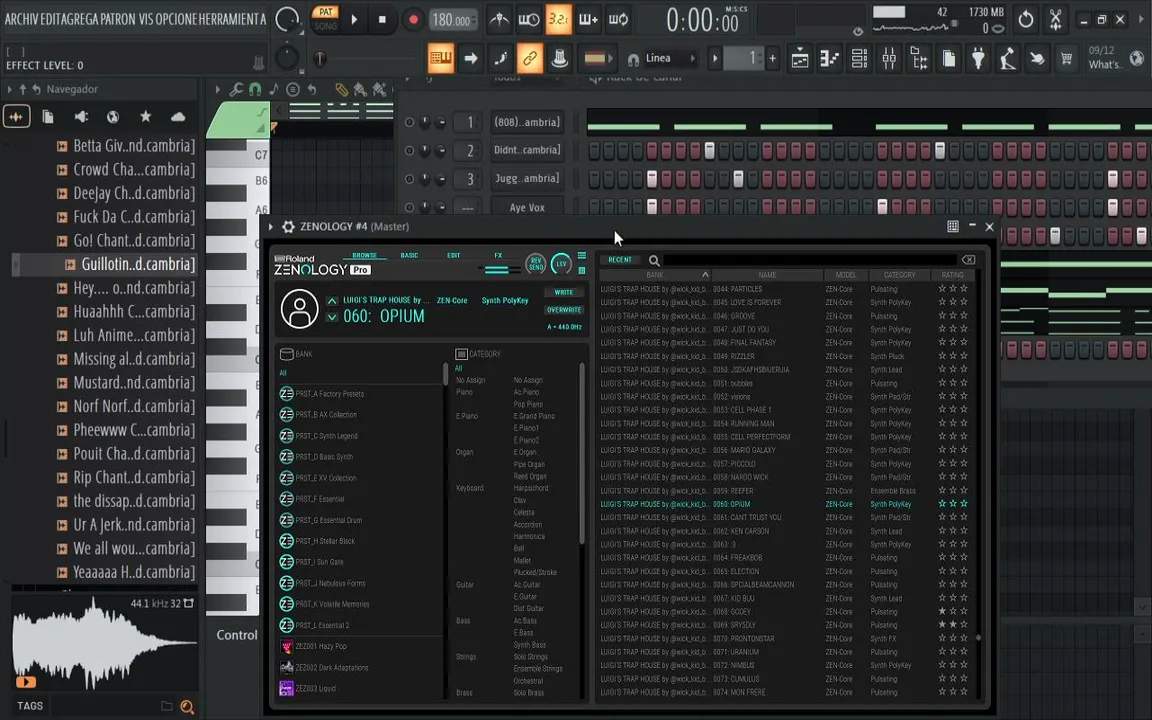Switch PAT/SONG mode toggle
This screenshot has width=1152, height=720.
pos(325,19)
